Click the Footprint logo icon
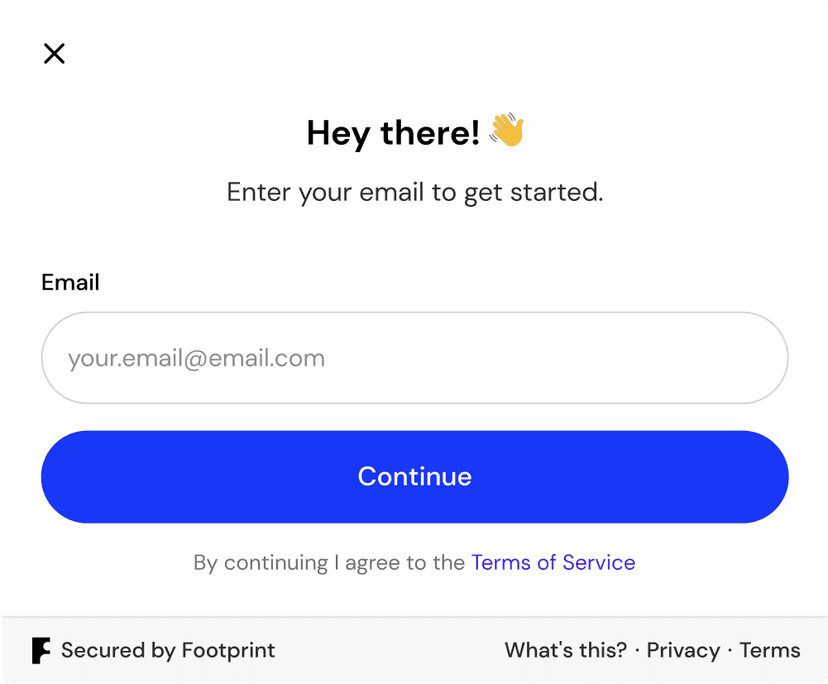Screen dimensions: 828x684 pyautogui.click(x=41, y=650)
